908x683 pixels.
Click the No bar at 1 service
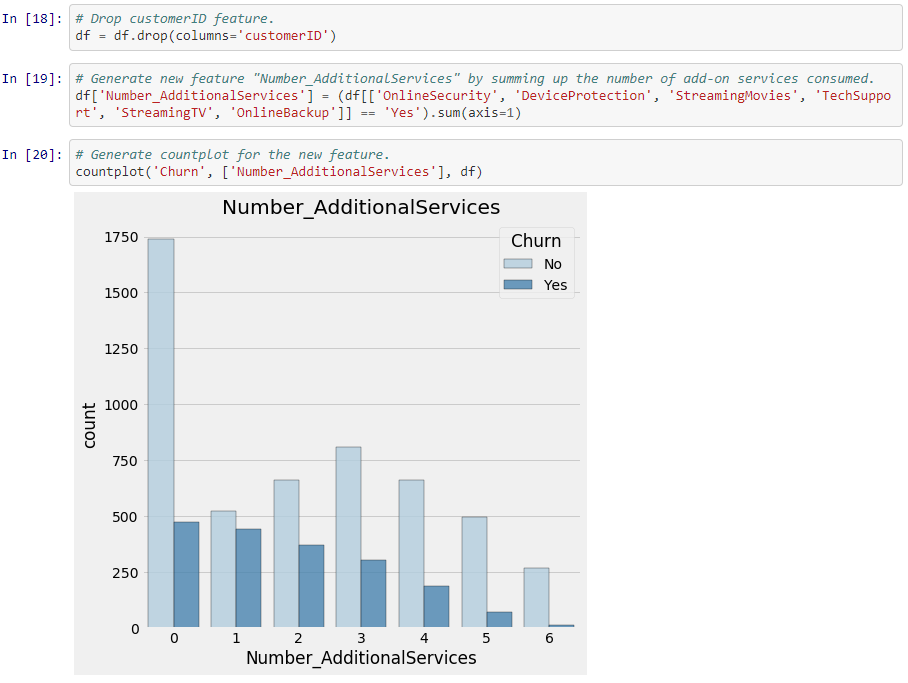pos(224,569)
